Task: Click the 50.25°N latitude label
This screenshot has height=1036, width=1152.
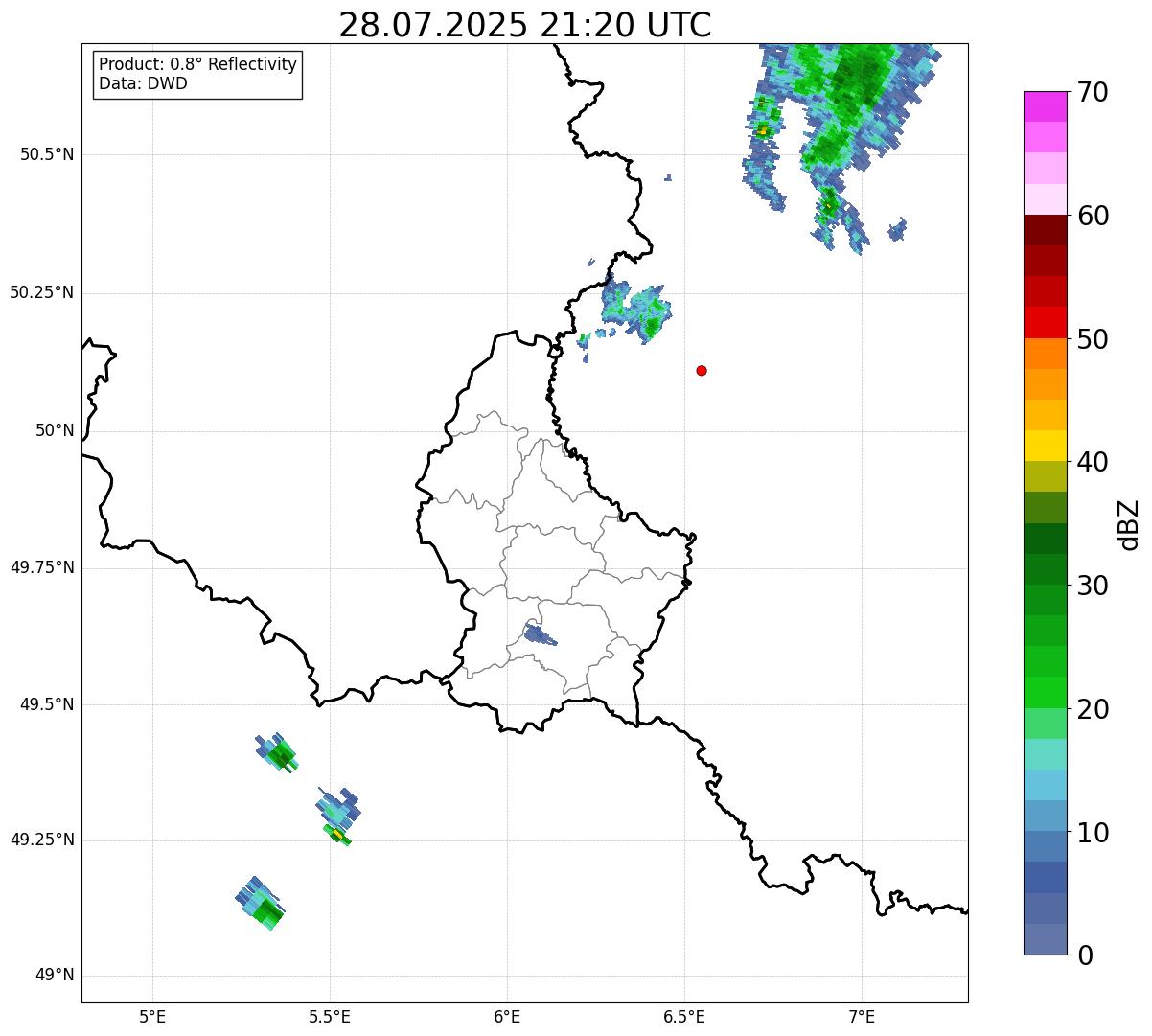Action: point(41,292)
